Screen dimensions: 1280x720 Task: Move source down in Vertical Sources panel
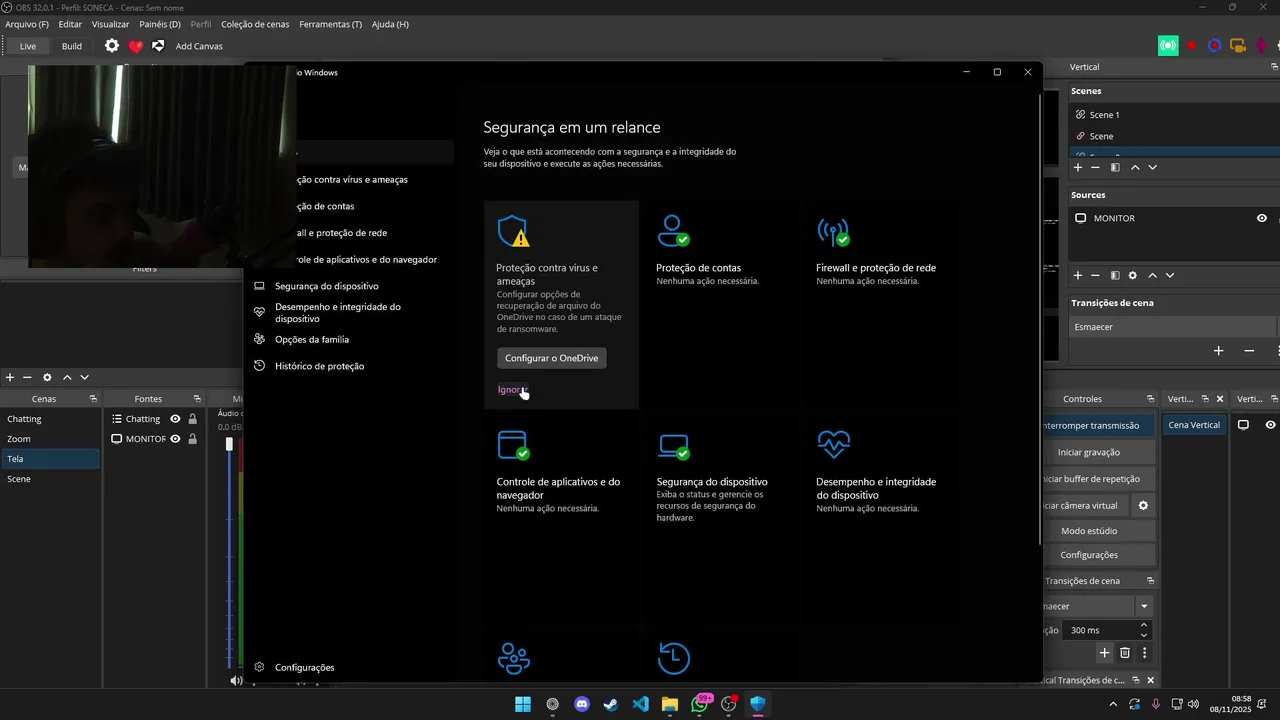click(x=1170, y=275)
